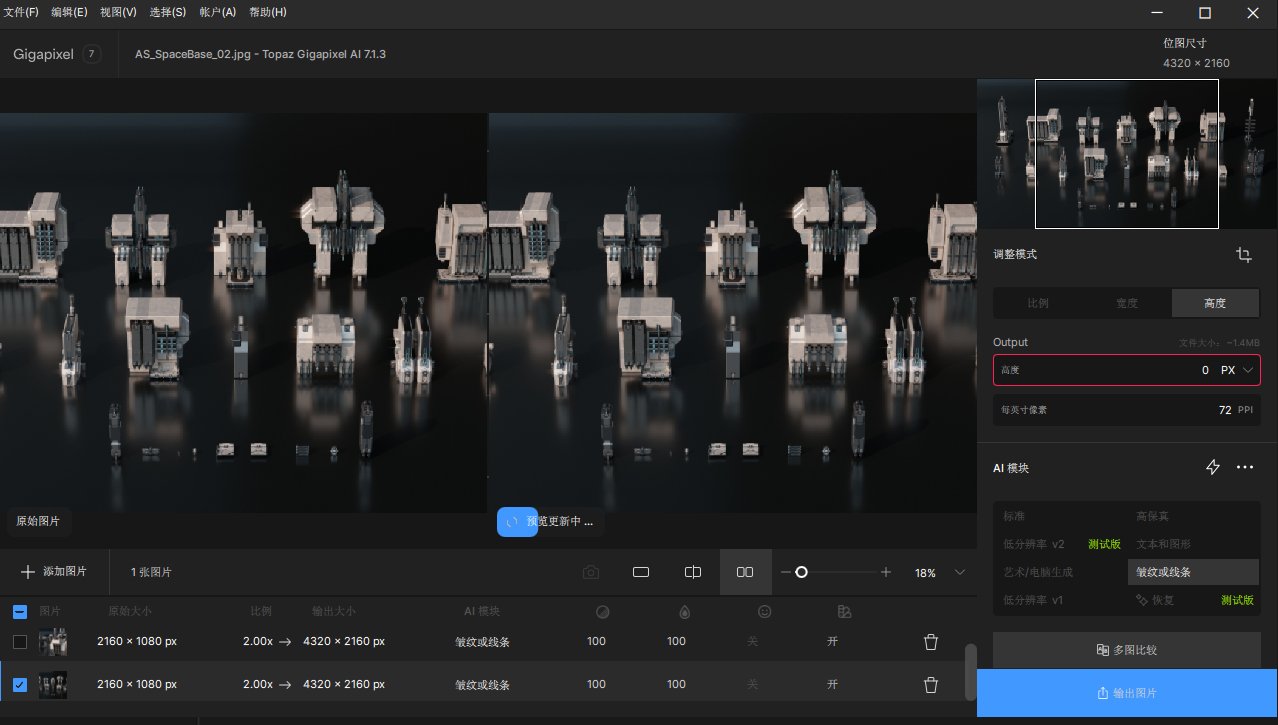Select the split-view comparison icon
The image size is (1278, 725).
click(x=692, y=571)
